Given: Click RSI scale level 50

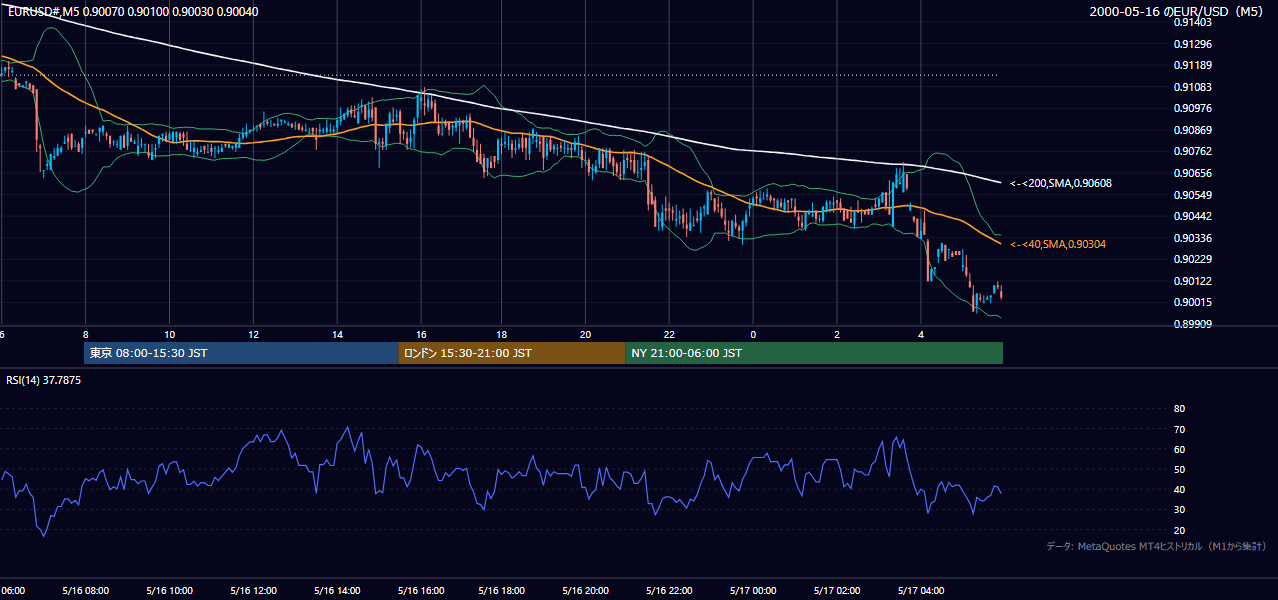Looking at the screenshot, I should coord(1179,469).
